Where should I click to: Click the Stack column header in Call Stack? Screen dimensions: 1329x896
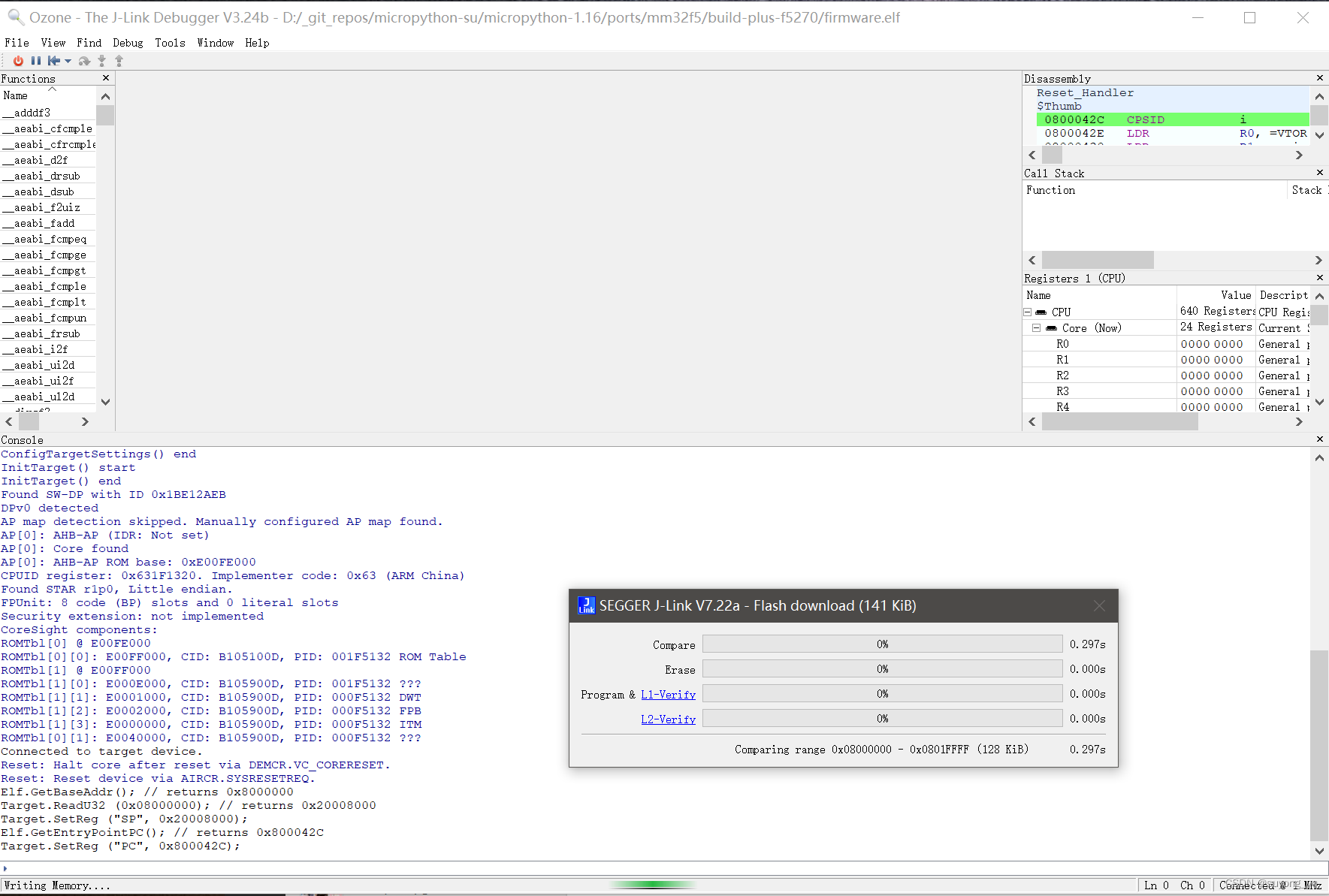click(1308, 190)
